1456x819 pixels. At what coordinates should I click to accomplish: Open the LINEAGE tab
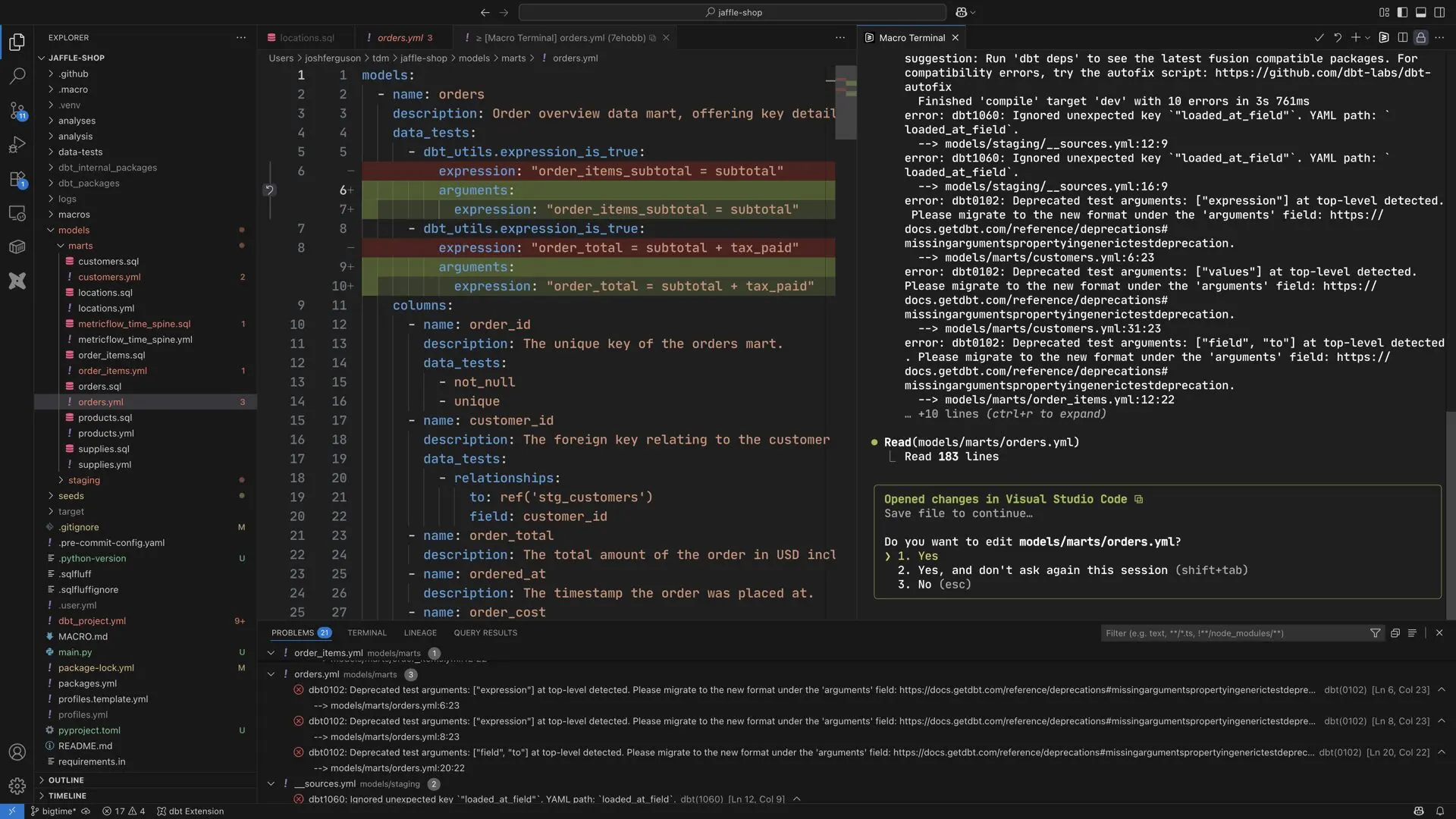click(x=420, y=632)
